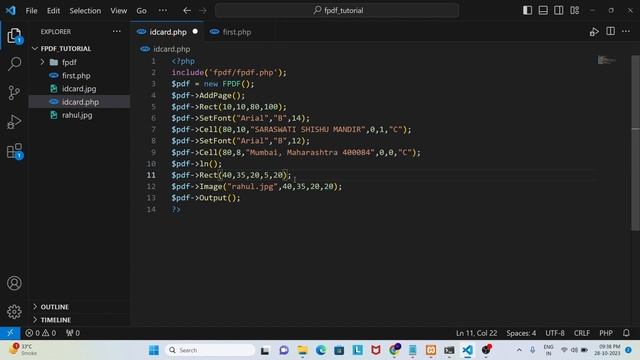Open the remote window indicator in the status bar
This screenshot has height=360, width=640.
coord(10,333)
